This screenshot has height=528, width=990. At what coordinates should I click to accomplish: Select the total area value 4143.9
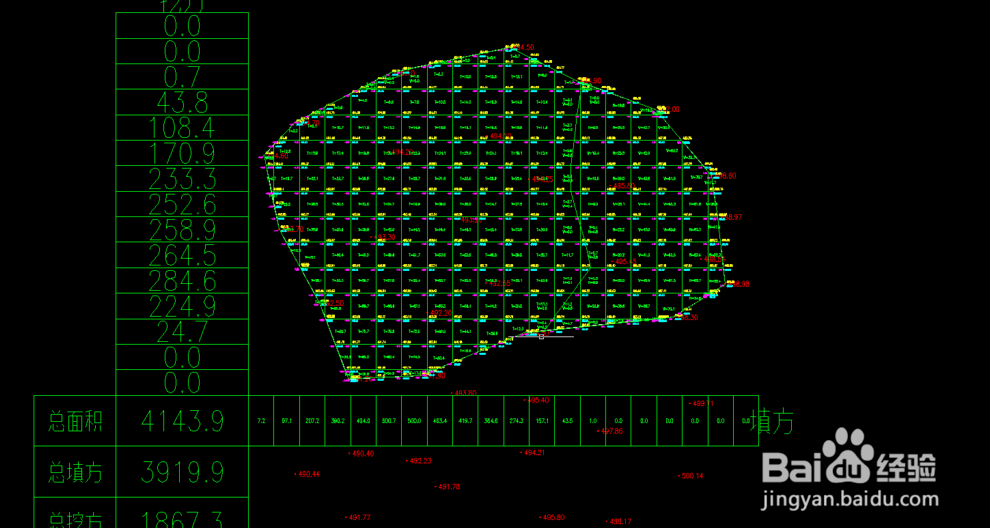click(182, 421)
